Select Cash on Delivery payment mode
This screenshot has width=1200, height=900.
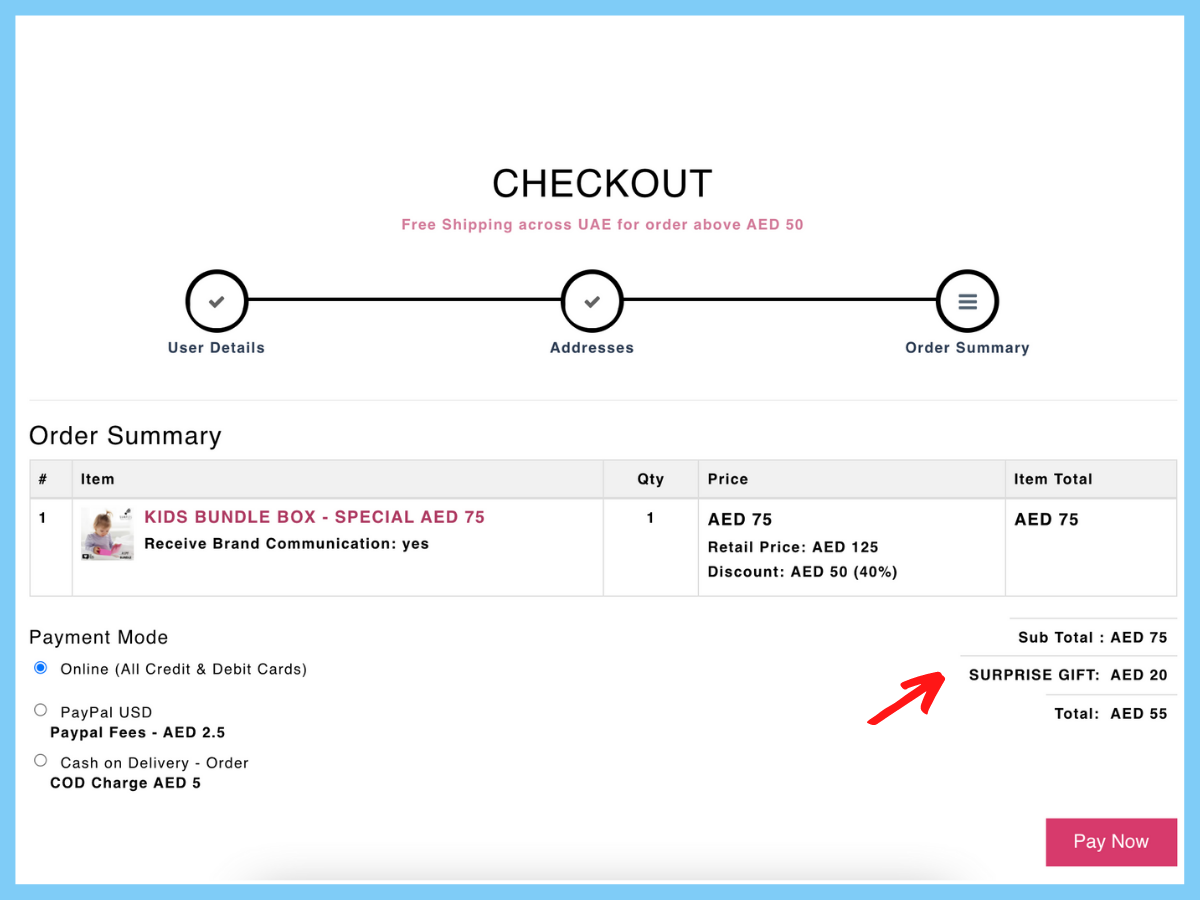click(x=40, y=760)
